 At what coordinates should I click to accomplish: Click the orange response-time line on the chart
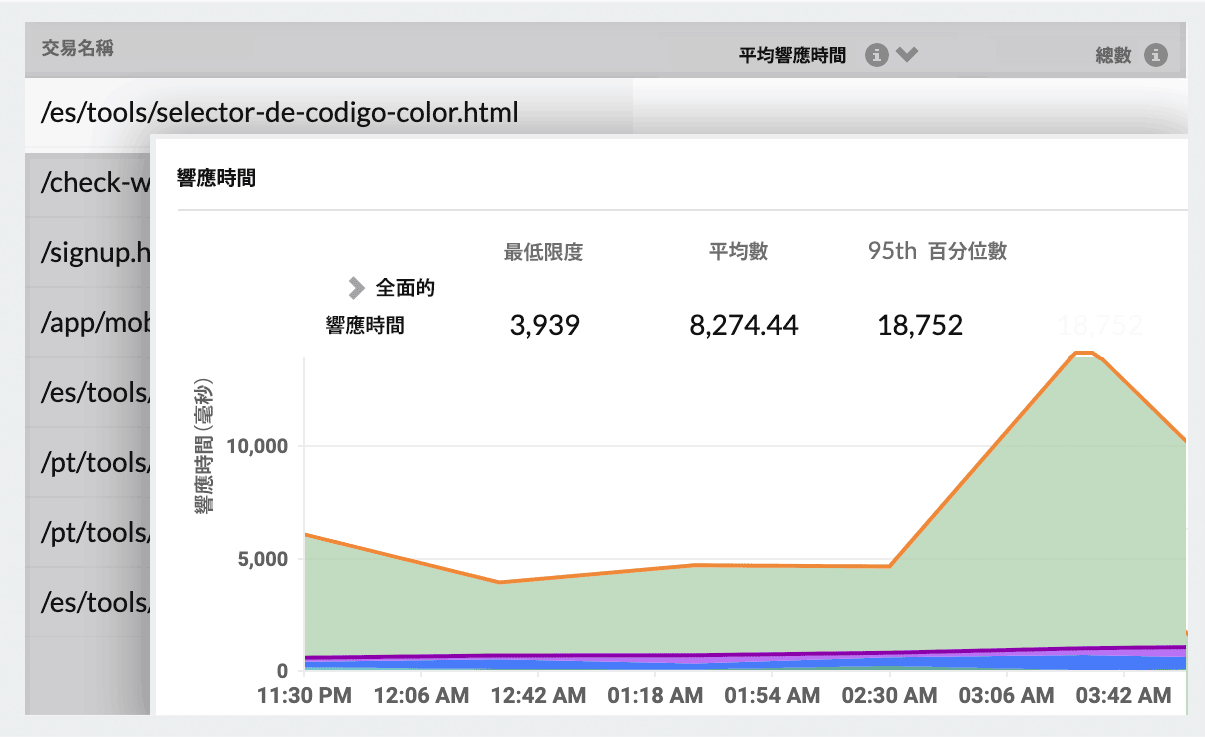[700, 563]
